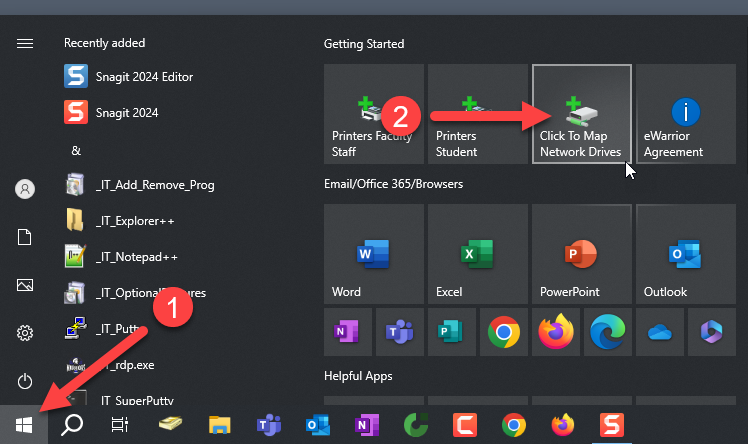
Task: Open the PowerPoint tile
Action: [x=581, y=255]
